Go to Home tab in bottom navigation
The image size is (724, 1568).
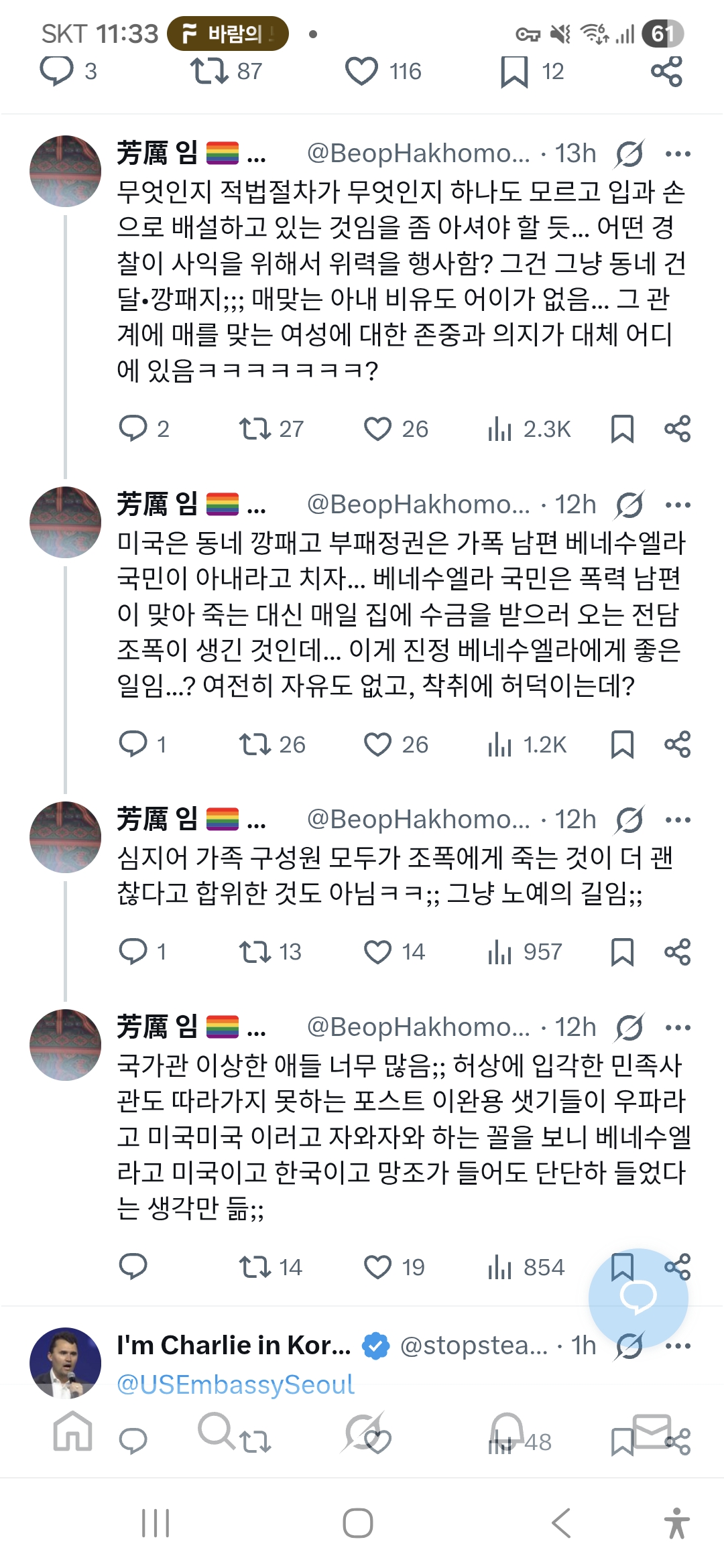tap(72, 1431)
